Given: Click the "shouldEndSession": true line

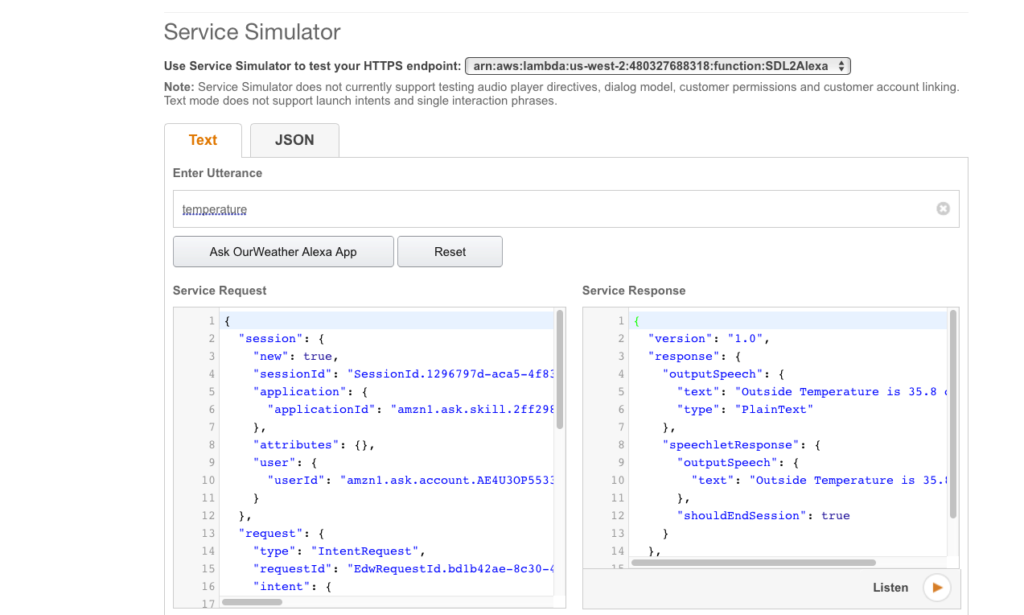Looking at the screenshot, I should (763, 515).
